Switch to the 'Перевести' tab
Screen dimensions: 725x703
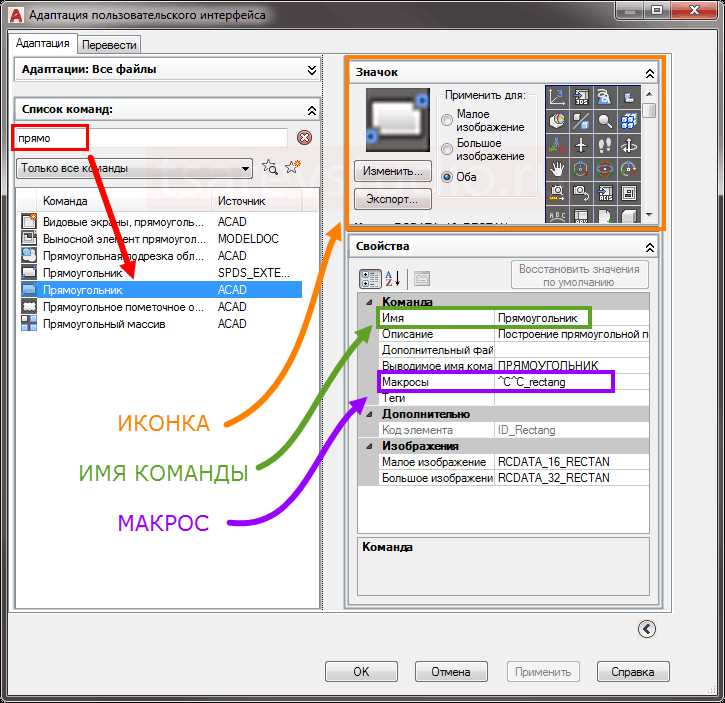click(110, 45)
